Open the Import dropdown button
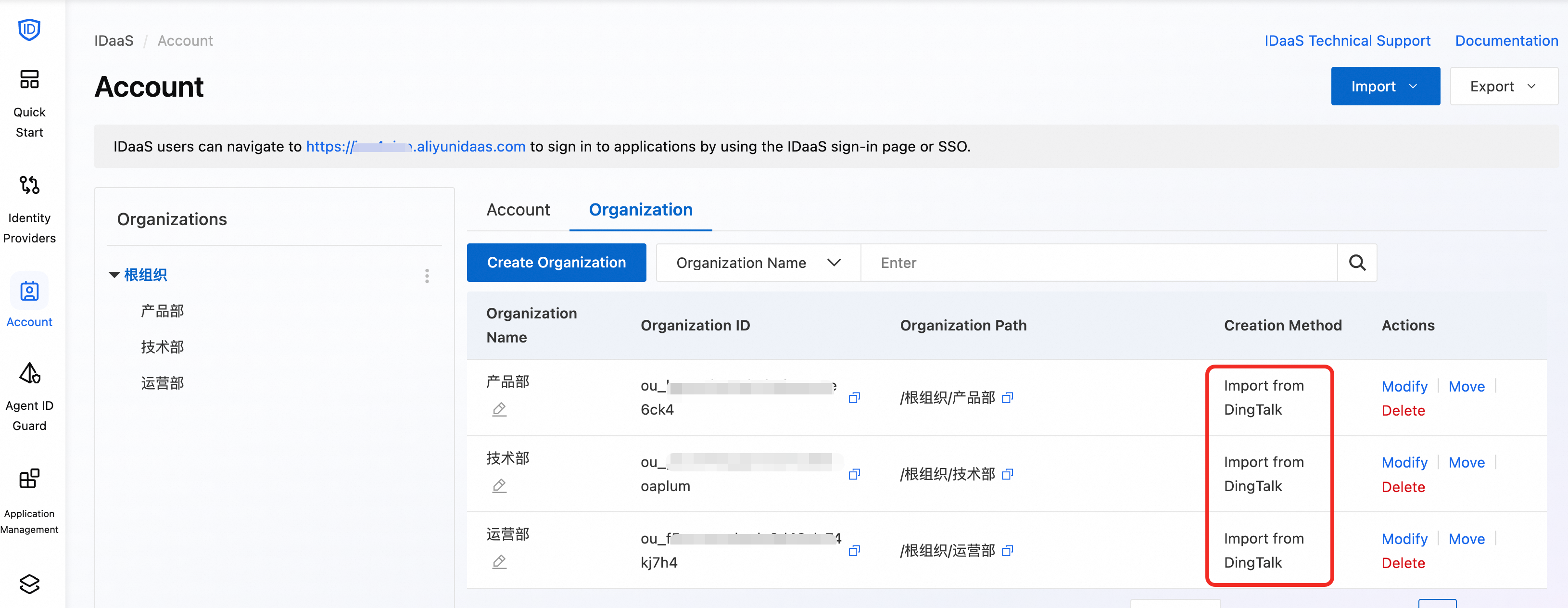This screenshot has width=1568, height=608. point(1385,87)
